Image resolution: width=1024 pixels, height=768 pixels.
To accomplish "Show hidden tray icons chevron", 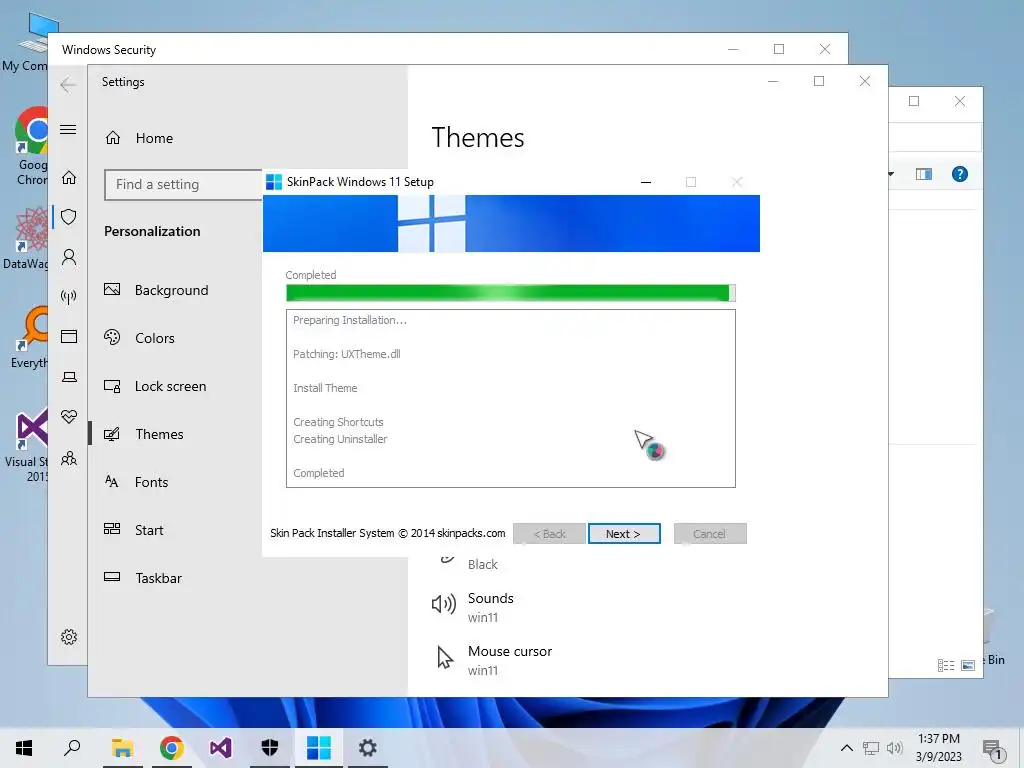I will point(846,748).
